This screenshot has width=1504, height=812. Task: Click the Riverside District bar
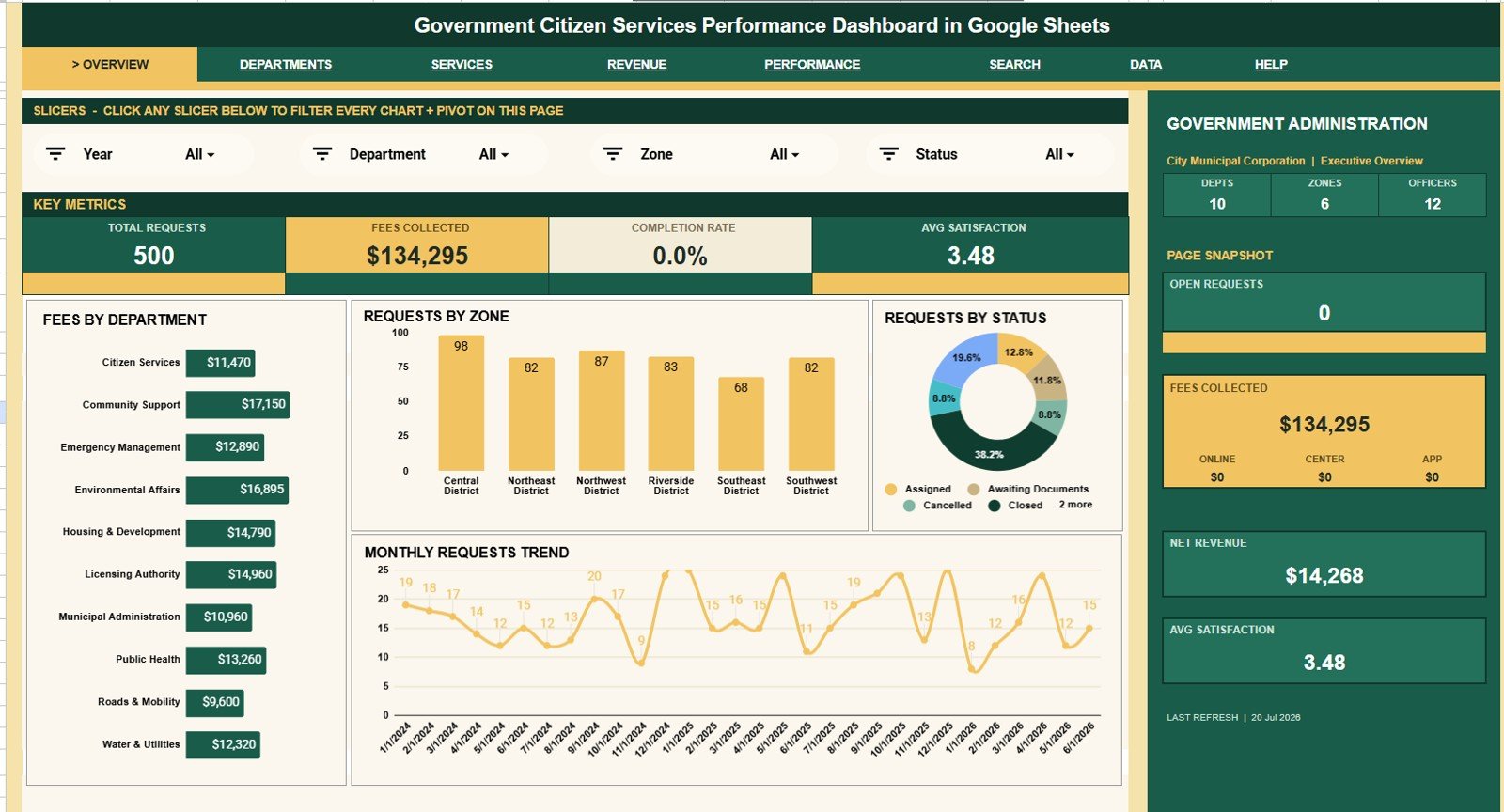(671, 414)
